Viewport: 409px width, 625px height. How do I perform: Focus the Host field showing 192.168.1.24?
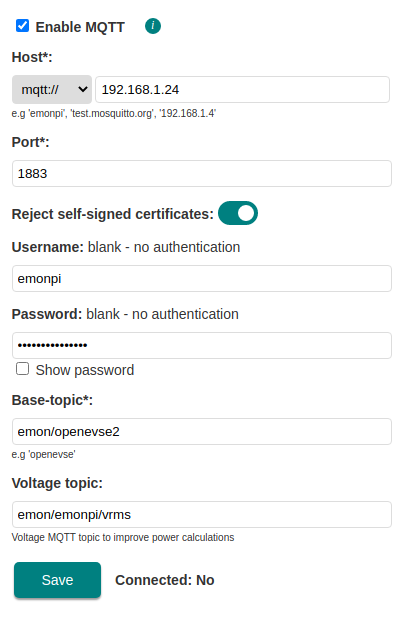pyautogui.click(x=242, y=89)
